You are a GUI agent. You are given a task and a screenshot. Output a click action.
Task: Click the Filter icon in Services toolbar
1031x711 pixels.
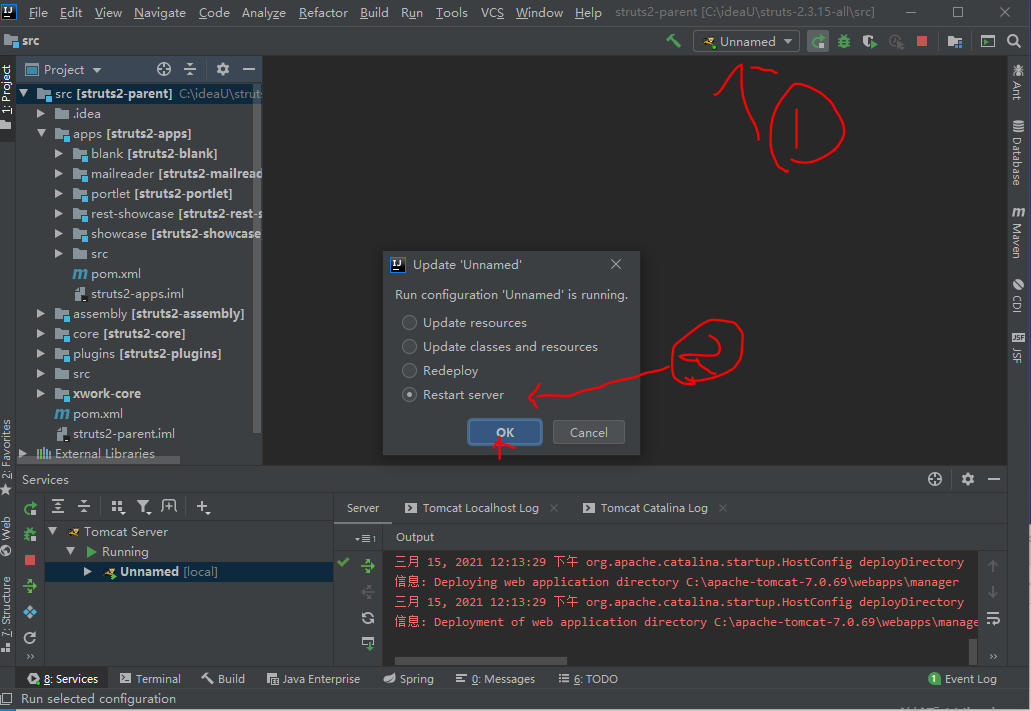143,506
